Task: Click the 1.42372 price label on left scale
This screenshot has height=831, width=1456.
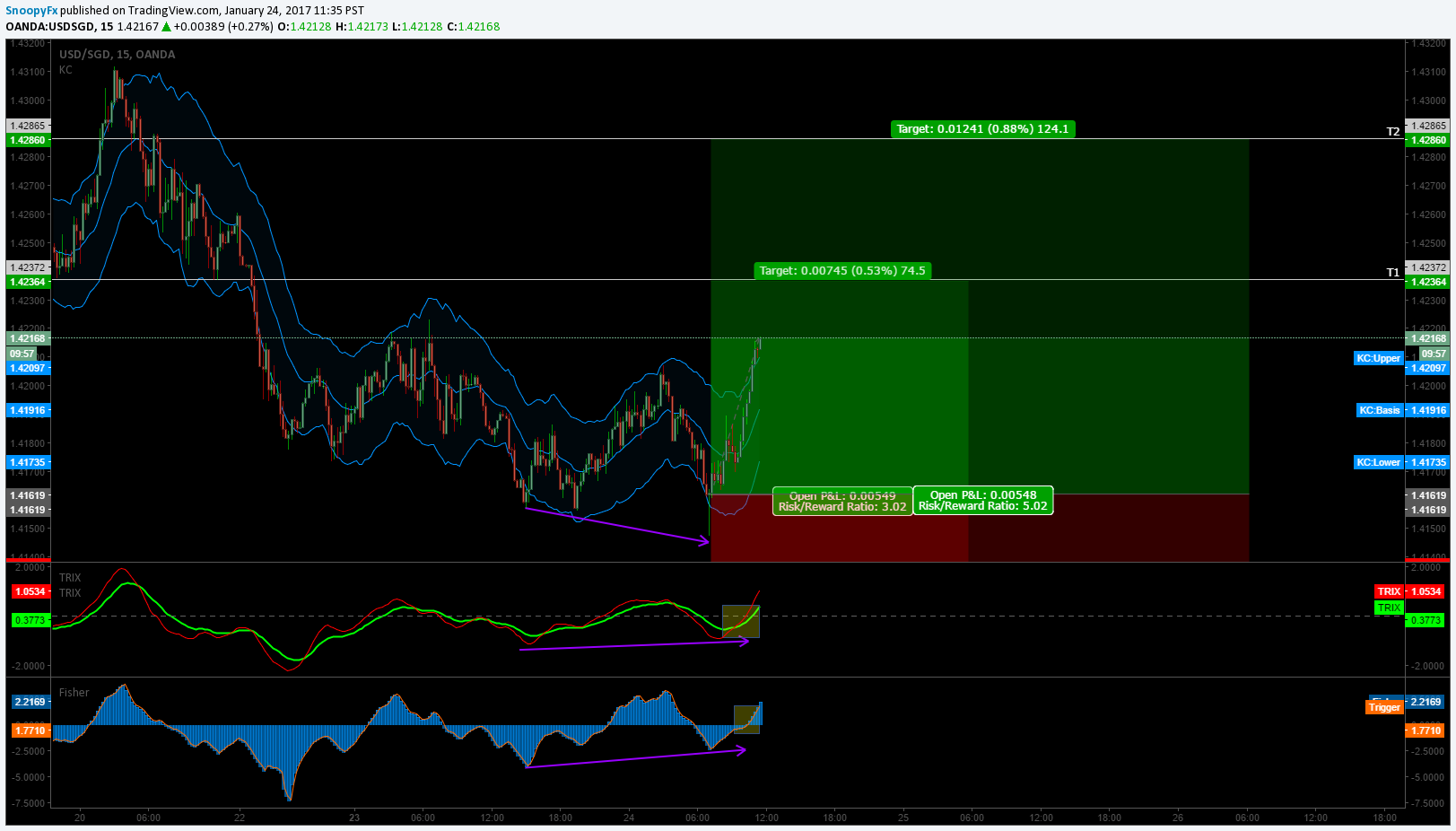Action: (27, 267)
